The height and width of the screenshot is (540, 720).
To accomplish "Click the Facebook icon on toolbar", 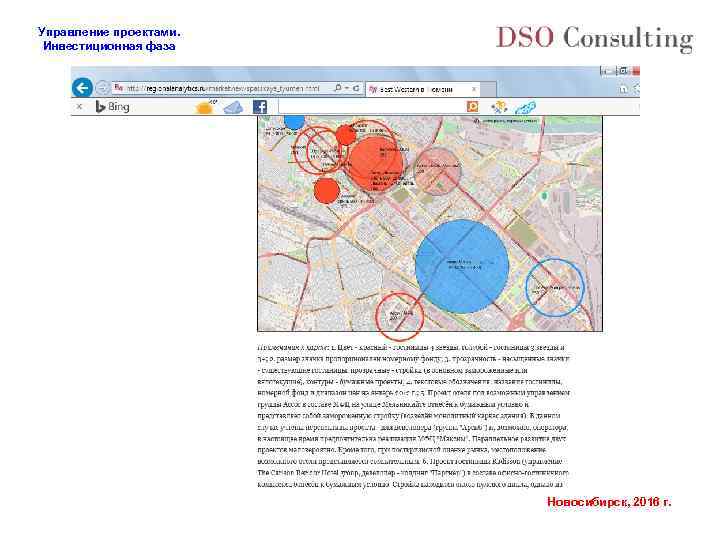I will pyautogui.click(x=260, y=107).
